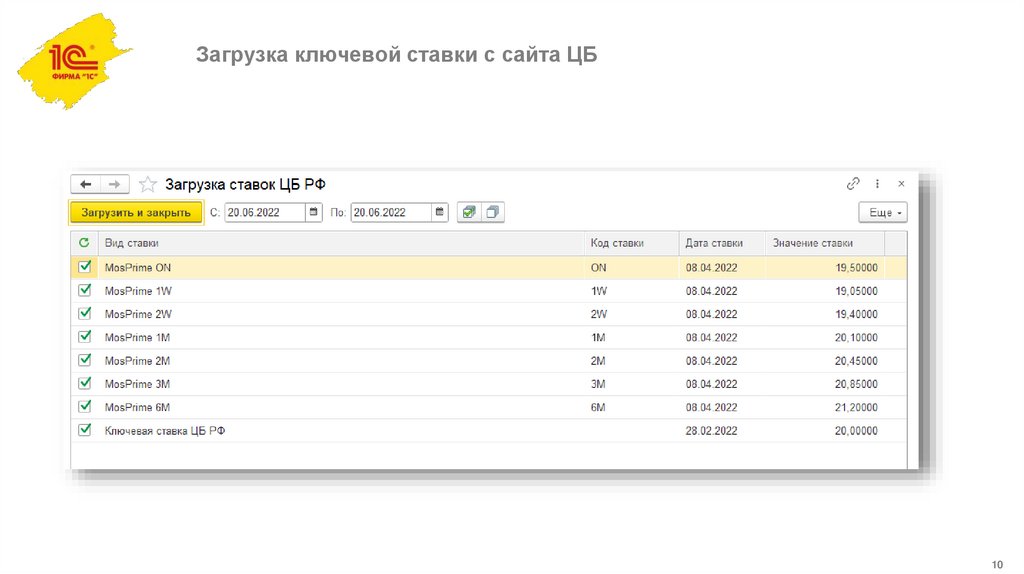The height and width of the screenshot is (574, 1024).
Task: Uncheck the MosPrime 3M row checkbox
Action: [84, 383]
